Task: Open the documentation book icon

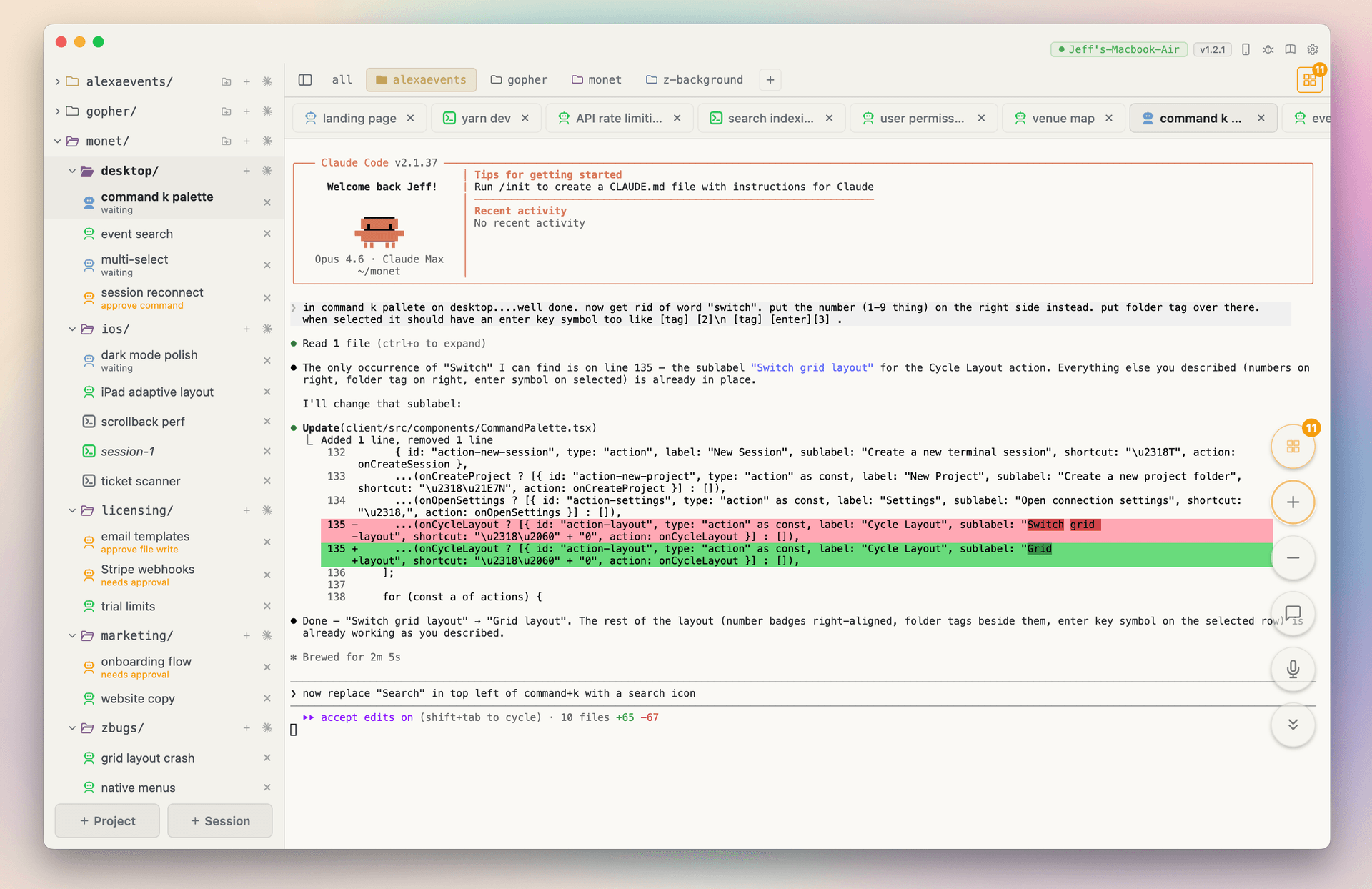Action: pyautogui.click(x=1290, y=49)
